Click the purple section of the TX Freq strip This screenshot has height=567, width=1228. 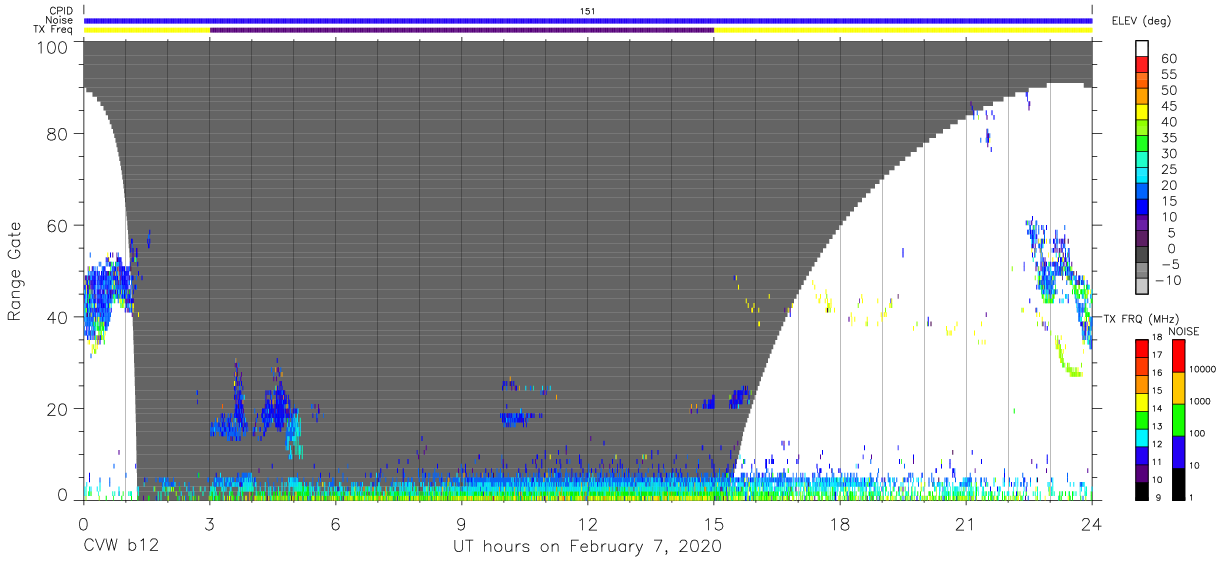462,30
